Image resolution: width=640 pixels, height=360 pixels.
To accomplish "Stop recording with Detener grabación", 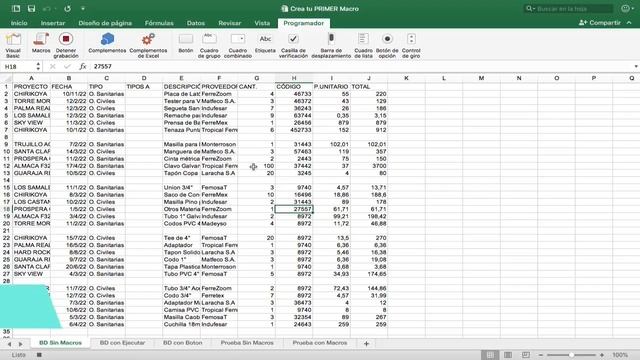I will [66, 45].
